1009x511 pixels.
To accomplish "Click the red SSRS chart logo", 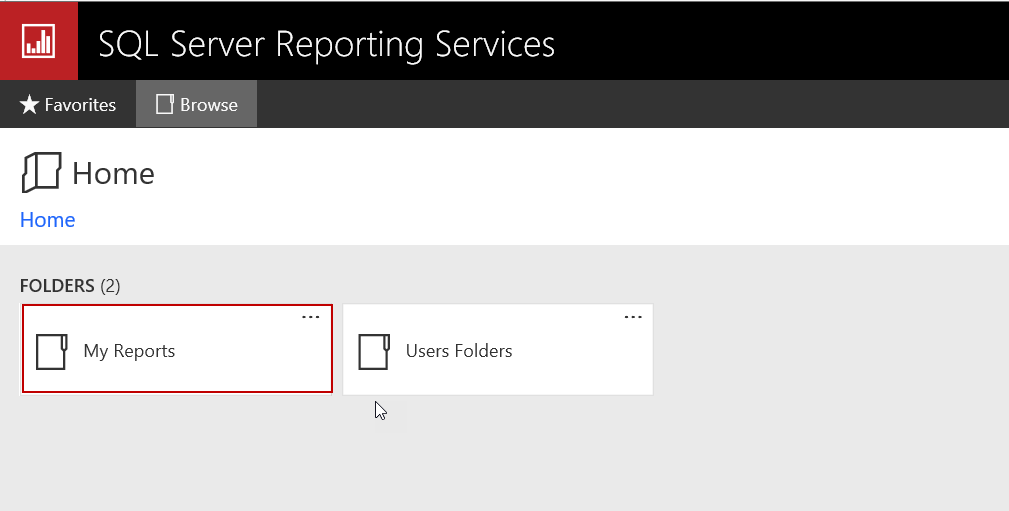I will click(x=39, y=41).
